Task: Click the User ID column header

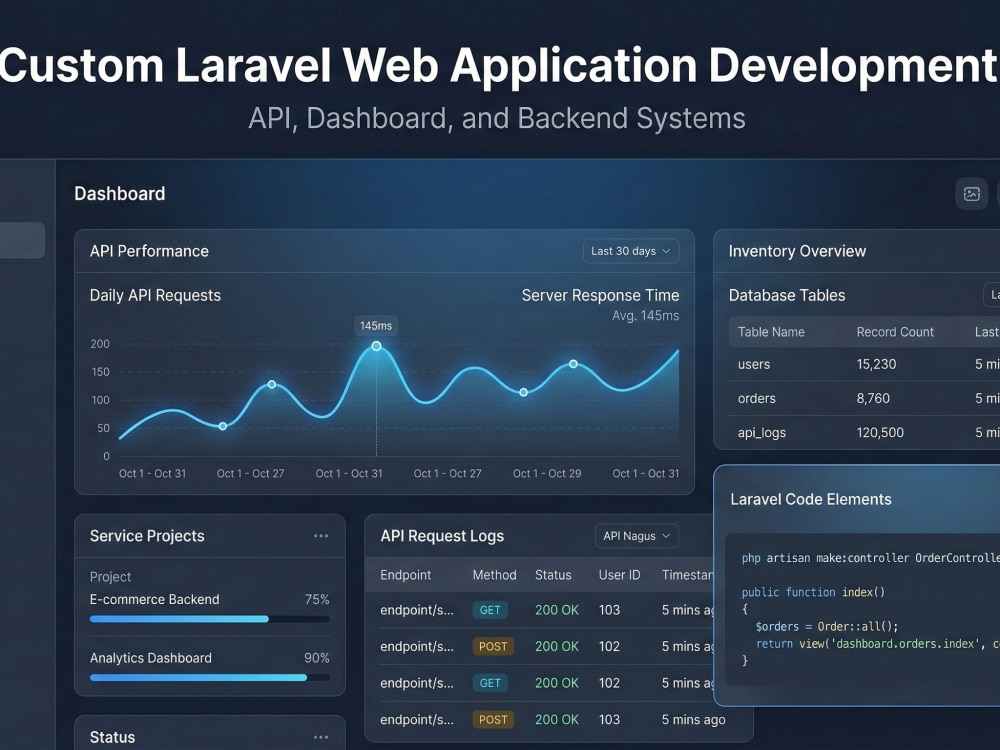Action: pyautogui.click(x=619, y=575)
